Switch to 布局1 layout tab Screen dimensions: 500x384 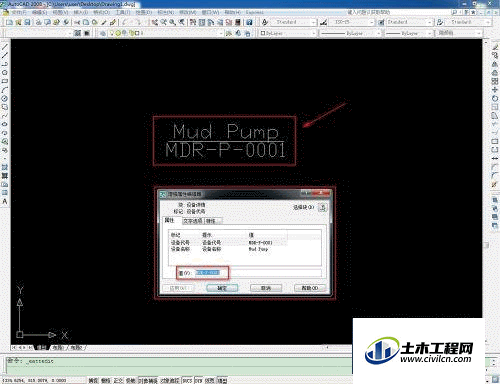pyautogui.click(x=58, y=348)
